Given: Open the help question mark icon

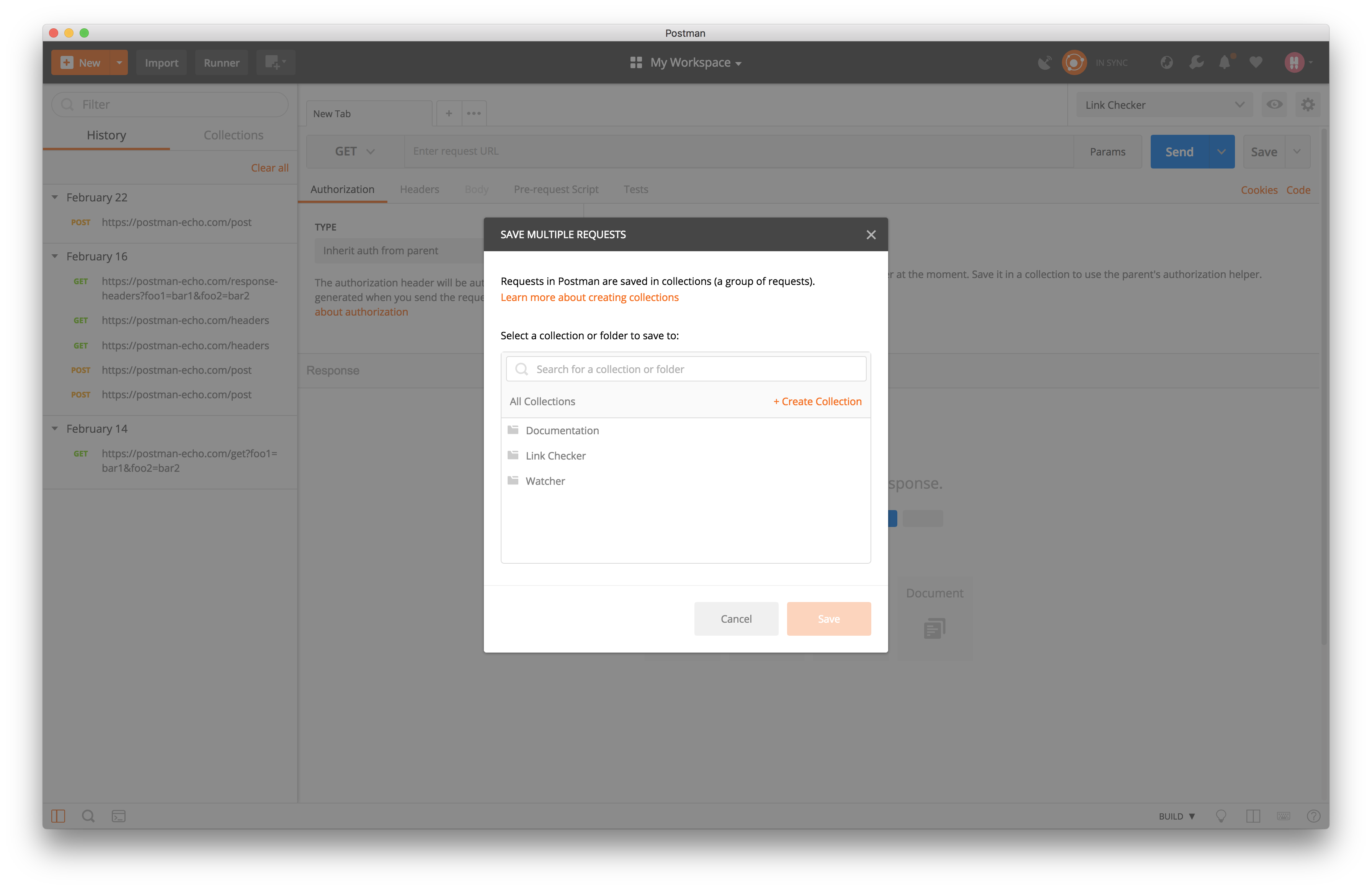Looking at the screenshot, I should coord(1313,816).
